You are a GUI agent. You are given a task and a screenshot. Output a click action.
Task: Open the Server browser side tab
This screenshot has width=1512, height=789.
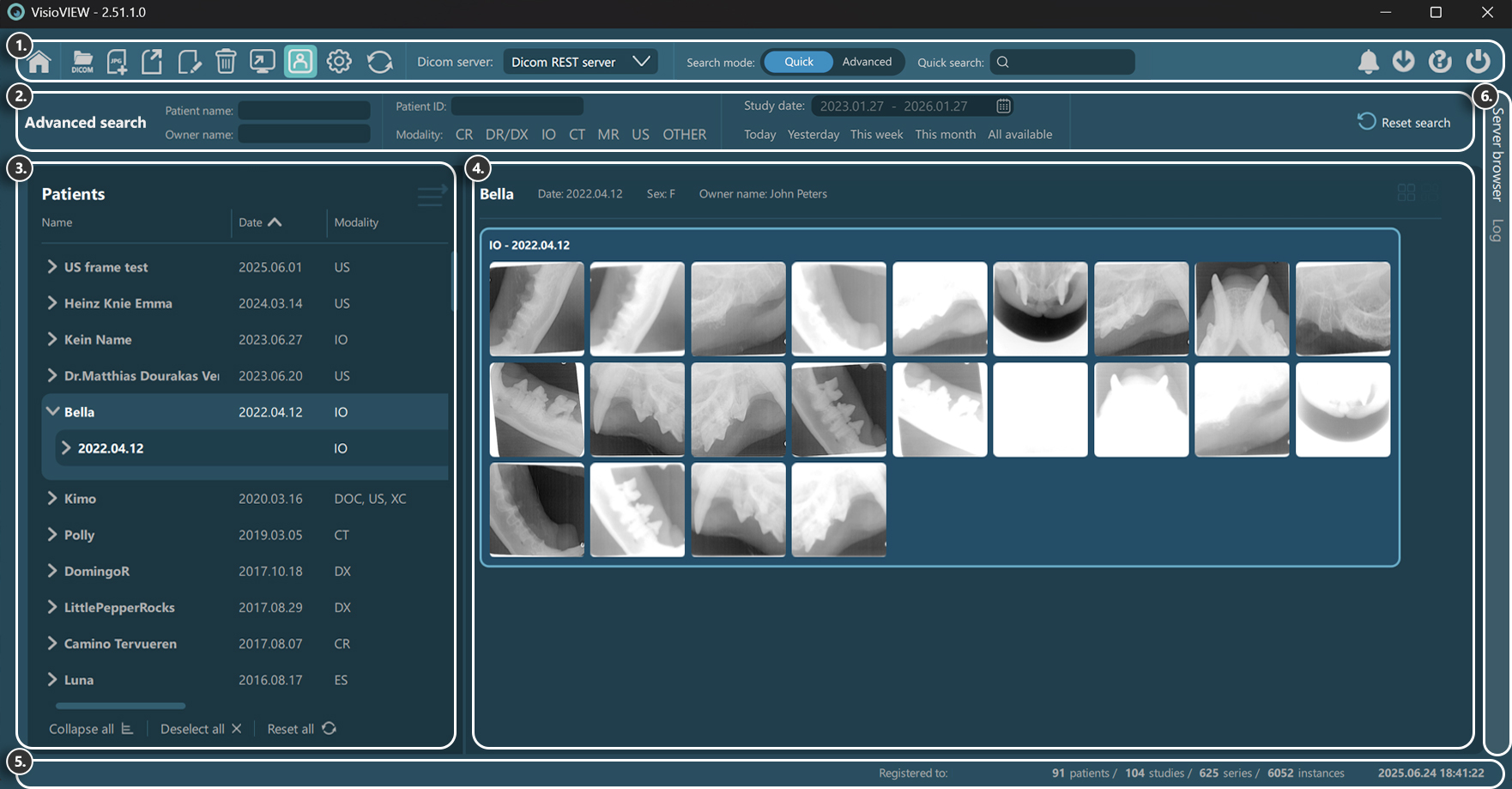(x=1497, y=155)
